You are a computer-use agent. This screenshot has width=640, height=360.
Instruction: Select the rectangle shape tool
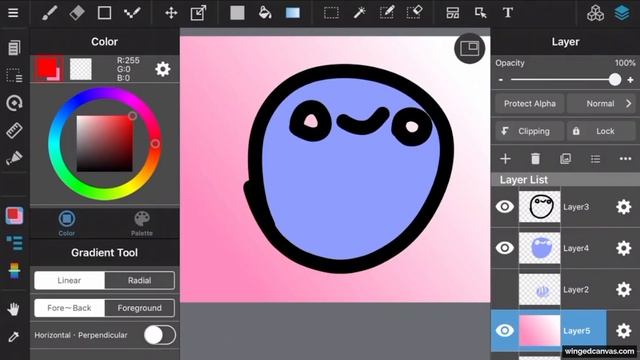point(104,13)
